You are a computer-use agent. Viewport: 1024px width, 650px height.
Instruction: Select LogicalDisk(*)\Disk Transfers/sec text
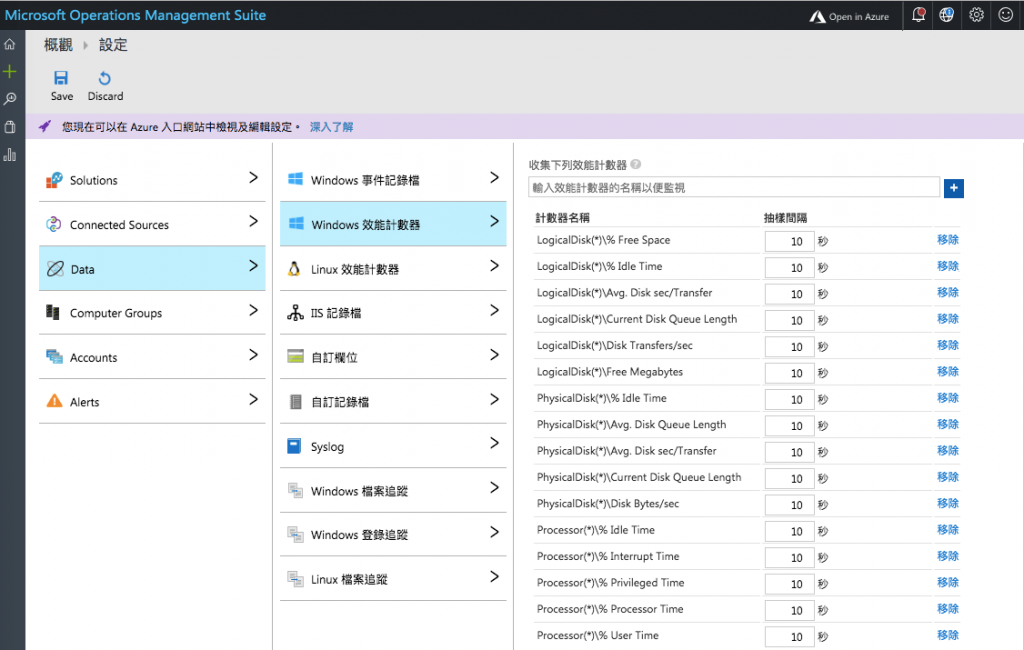coord(615,345)
